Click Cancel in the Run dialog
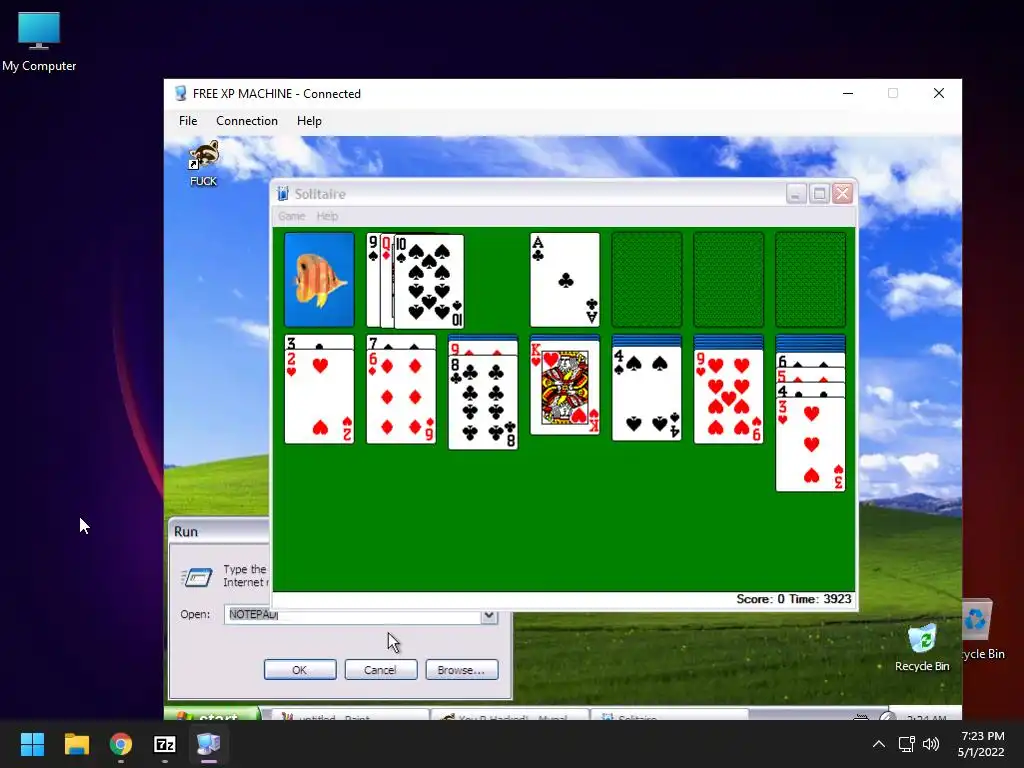The height and width of the screenshot is (768, 1024). pos(381,669)
